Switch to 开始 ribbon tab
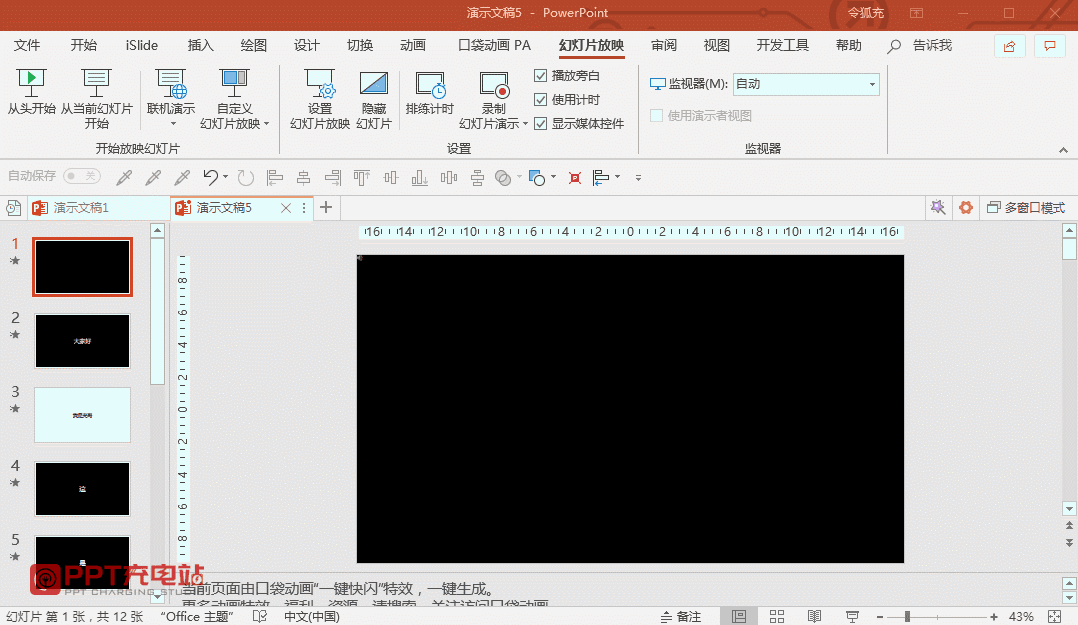 84,45
